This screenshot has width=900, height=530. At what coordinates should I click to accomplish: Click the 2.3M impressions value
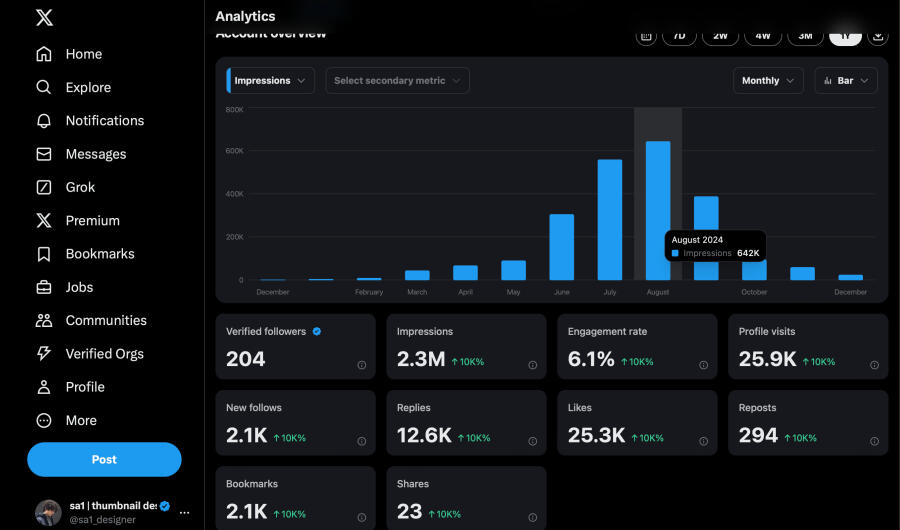click(x=421, y=359)
